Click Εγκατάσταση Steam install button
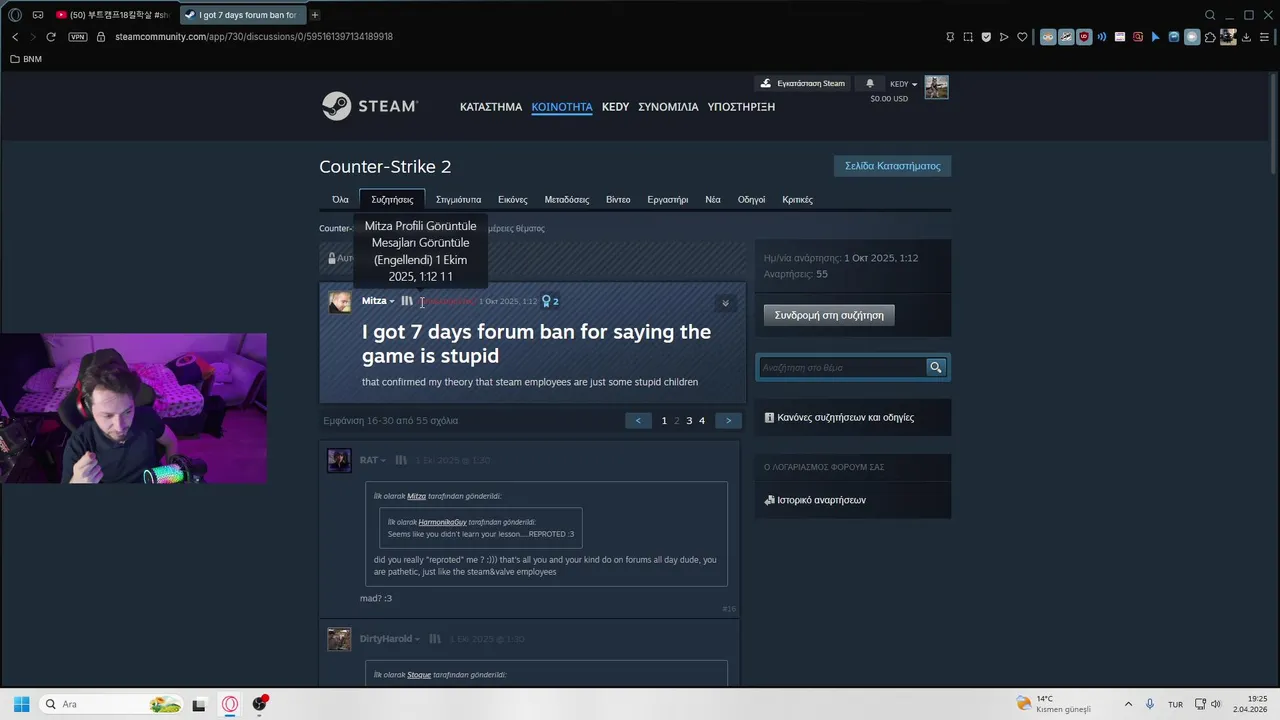Image resolution: width=1280 pixels, height=720 pixels. (x=803, y=83)
